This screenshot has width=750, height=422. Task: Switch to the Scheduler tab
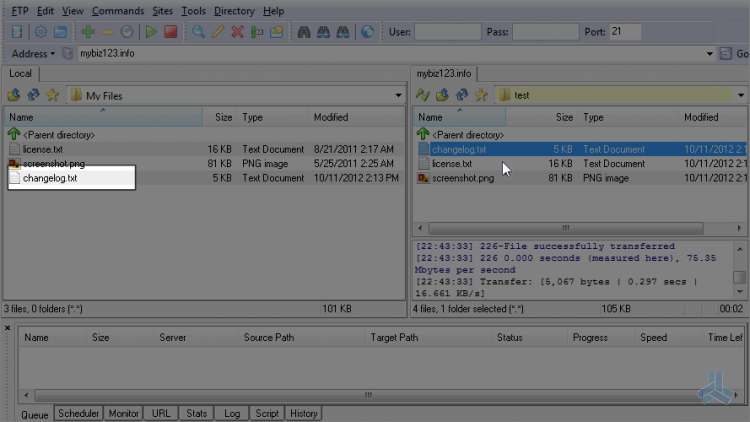(78, 413)
